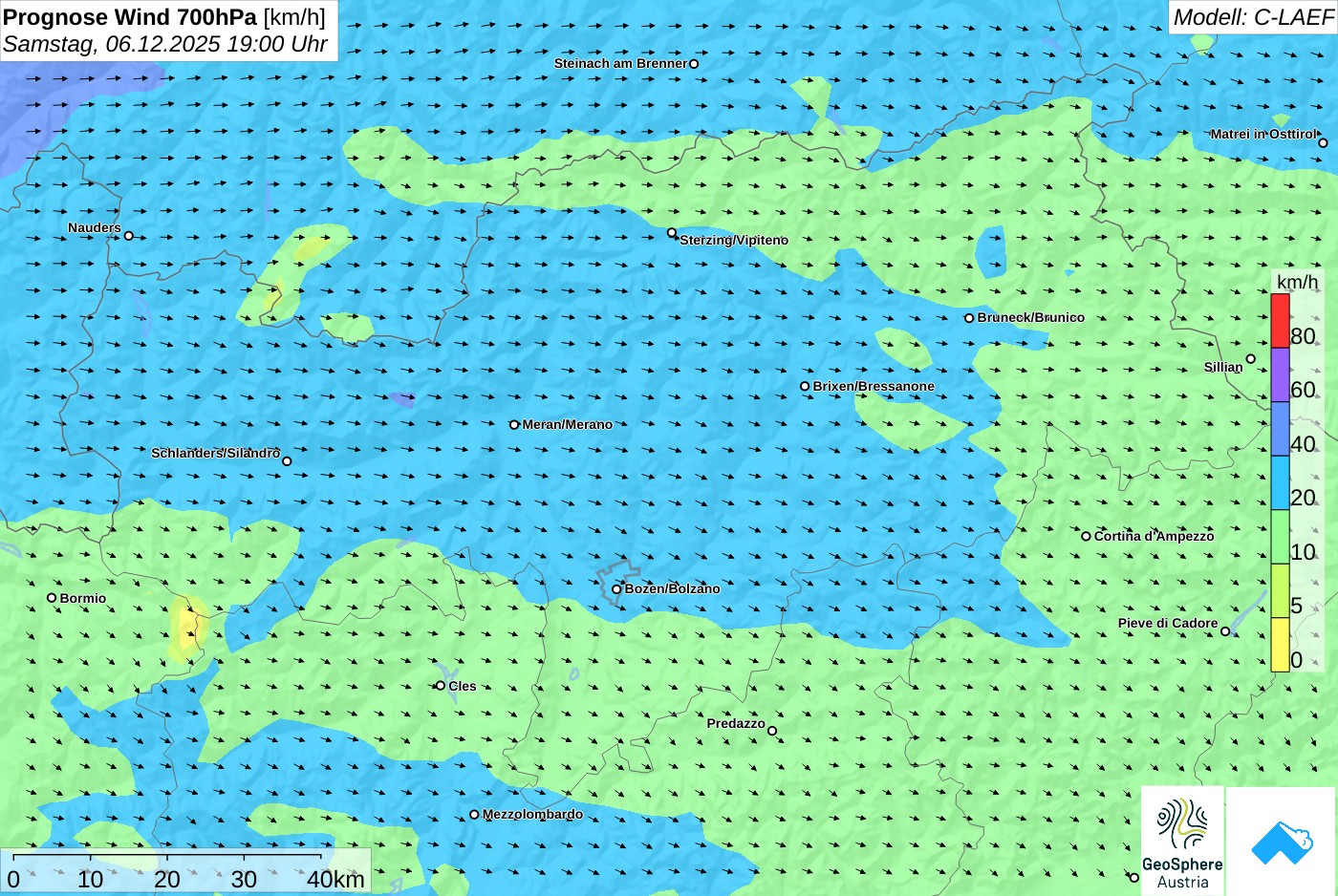Click the cyan 20 km/h legend swatch
Screen dimensions: 1338x896
tap(1280, 483)
